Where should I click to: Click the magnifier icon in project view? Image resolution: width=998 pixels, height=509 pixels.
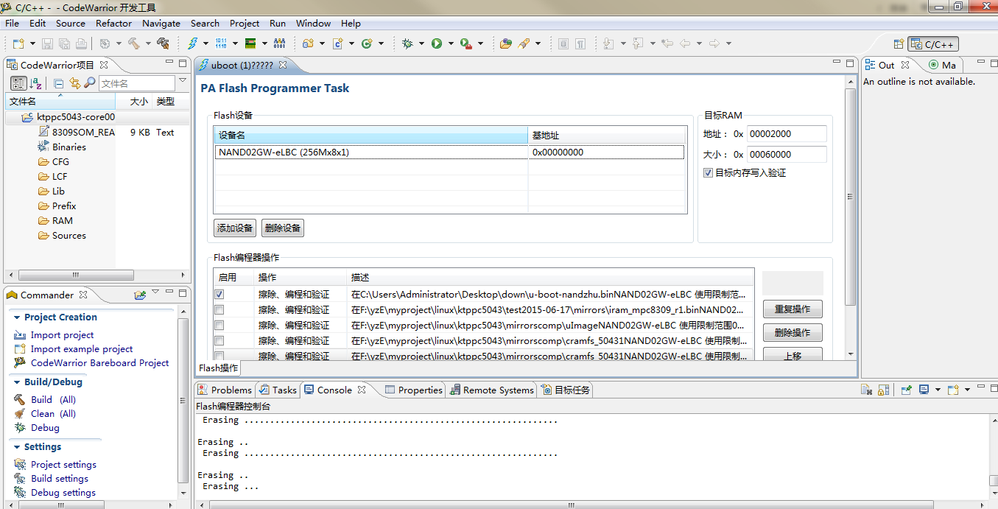tap(90, 83)
